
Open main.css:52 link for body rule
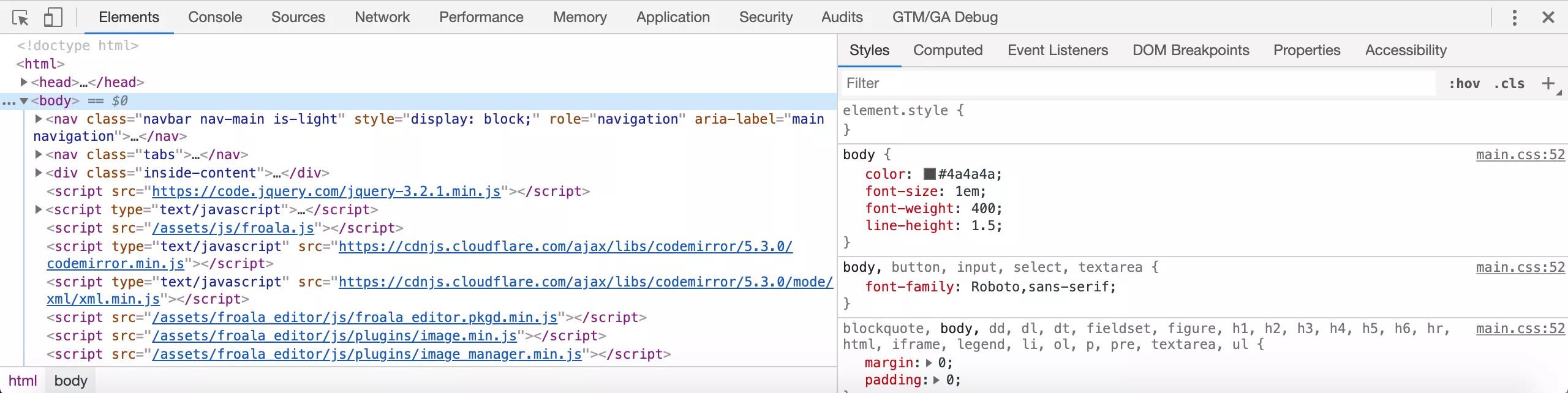pyautogui.click(x=1520, y=154)
